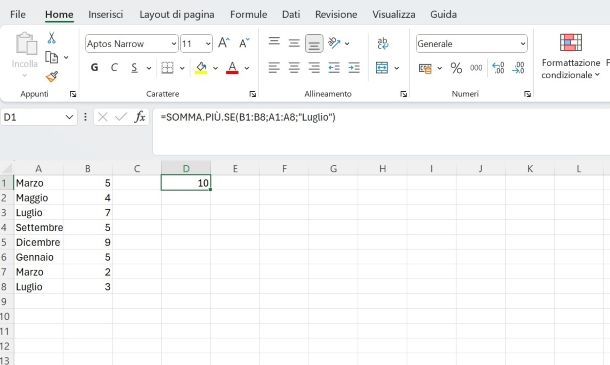Open the Formule tab

(248, 14)
